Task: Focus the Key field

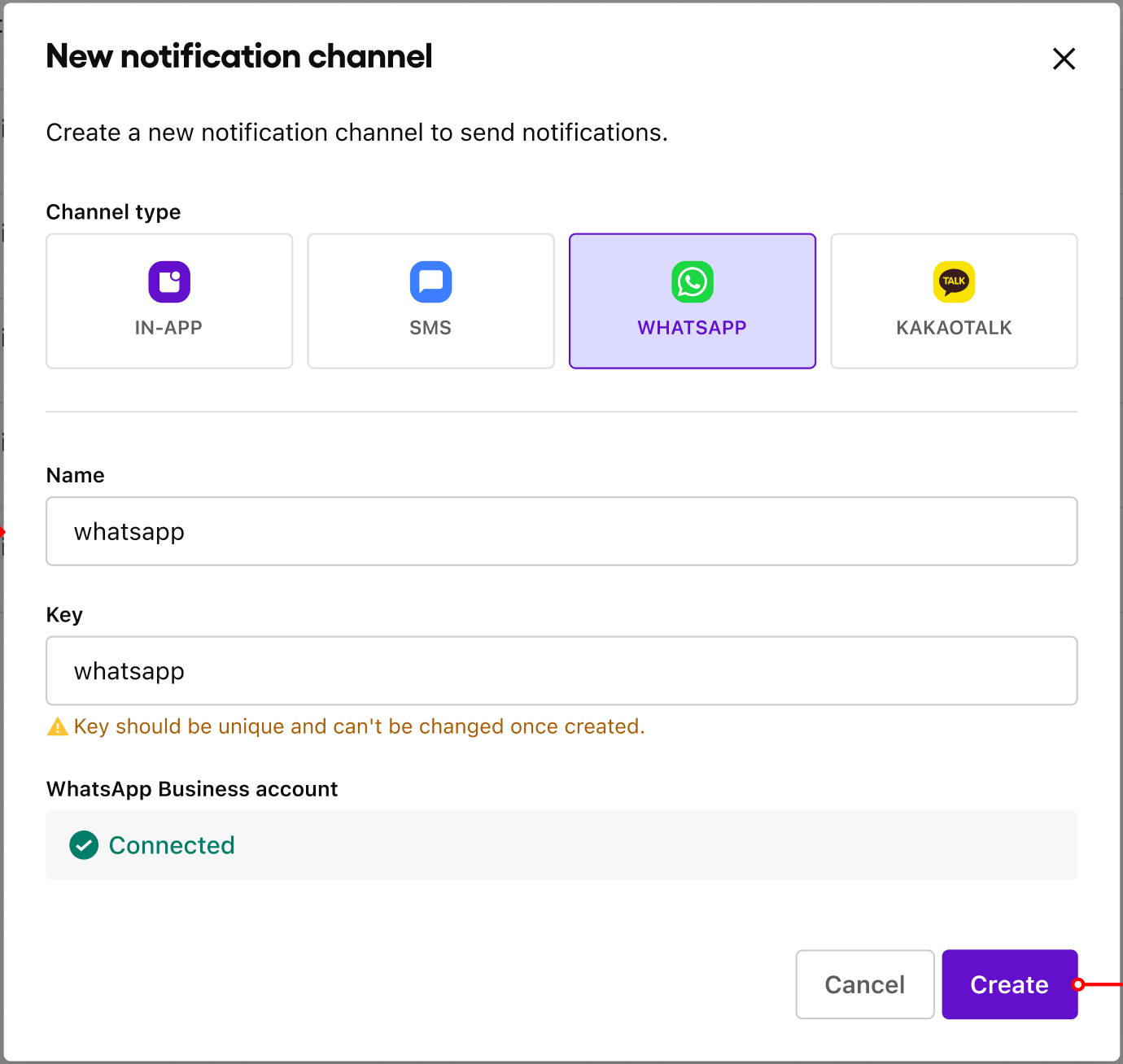Action: [x=561, y=670]
